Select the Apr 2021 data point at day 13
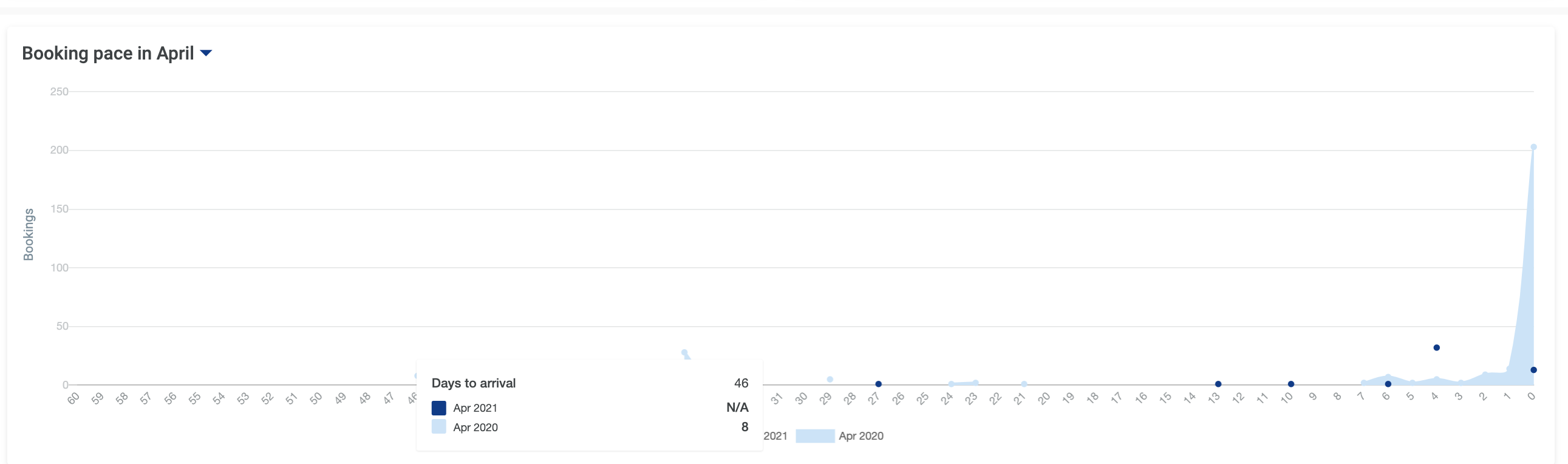Screen dimensions: 1568x464 1218,384
